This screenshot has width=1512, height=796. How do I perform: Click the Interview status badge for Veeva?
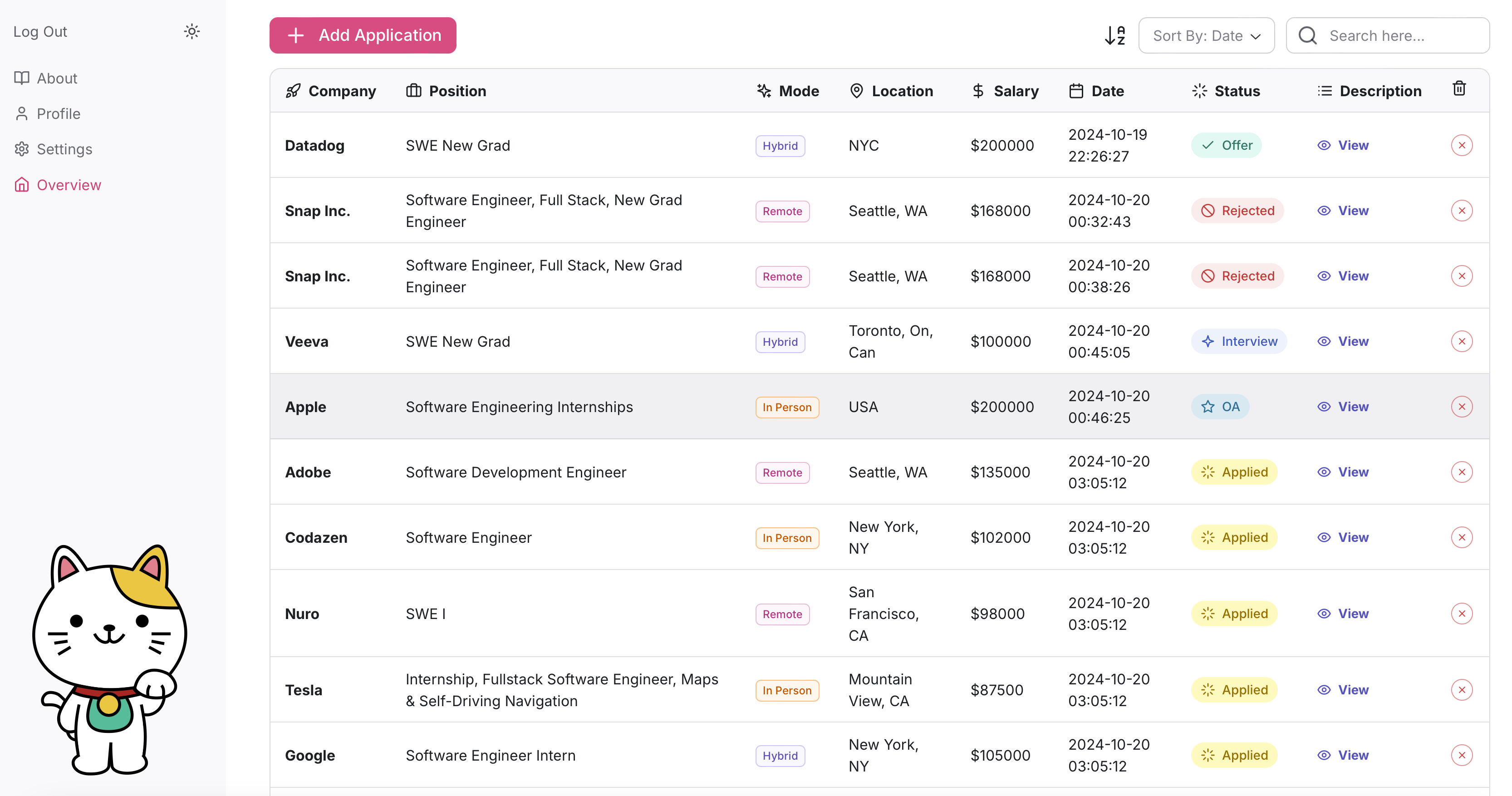coord(1238,341)
